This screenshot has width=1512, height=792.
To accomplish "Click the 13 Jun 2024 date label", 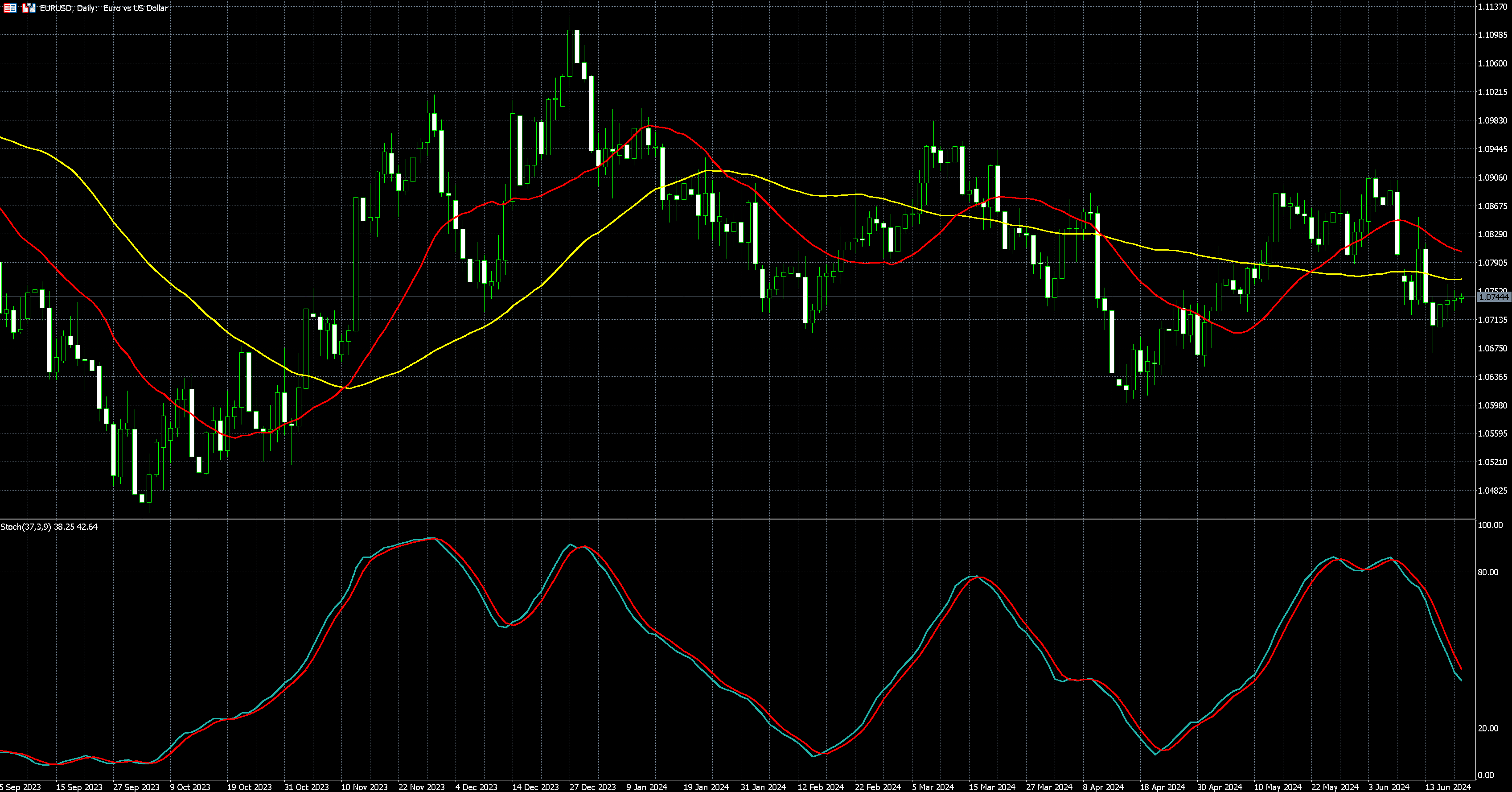I will pos(1448,787).
